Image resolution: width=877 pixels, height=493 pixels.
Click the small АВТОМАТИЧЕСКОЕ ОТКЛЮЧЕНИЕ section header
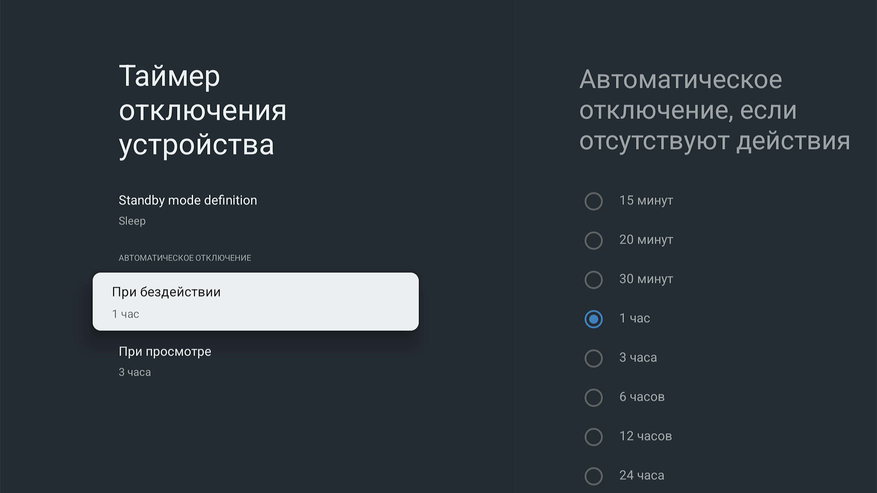tap(185, 258)
